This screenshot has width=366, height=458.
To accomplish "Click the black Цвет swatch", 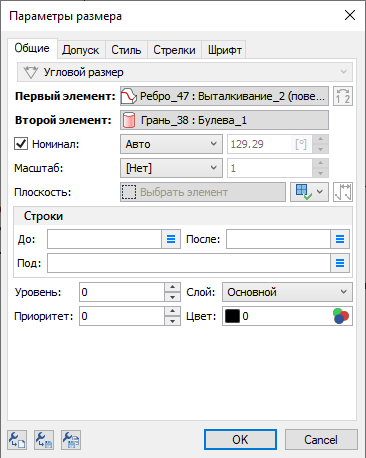I will (232, 316).
